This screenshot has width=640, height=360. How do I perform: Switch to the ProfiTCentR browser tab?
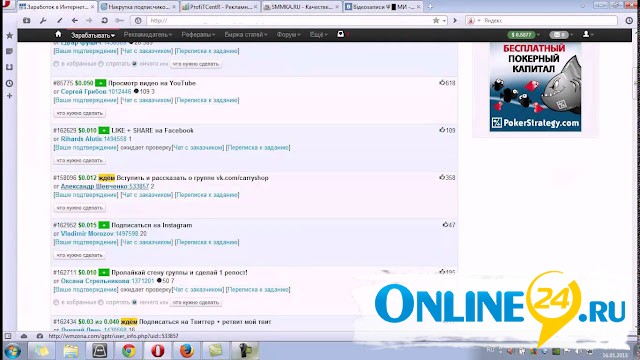(x=220, y=7)
